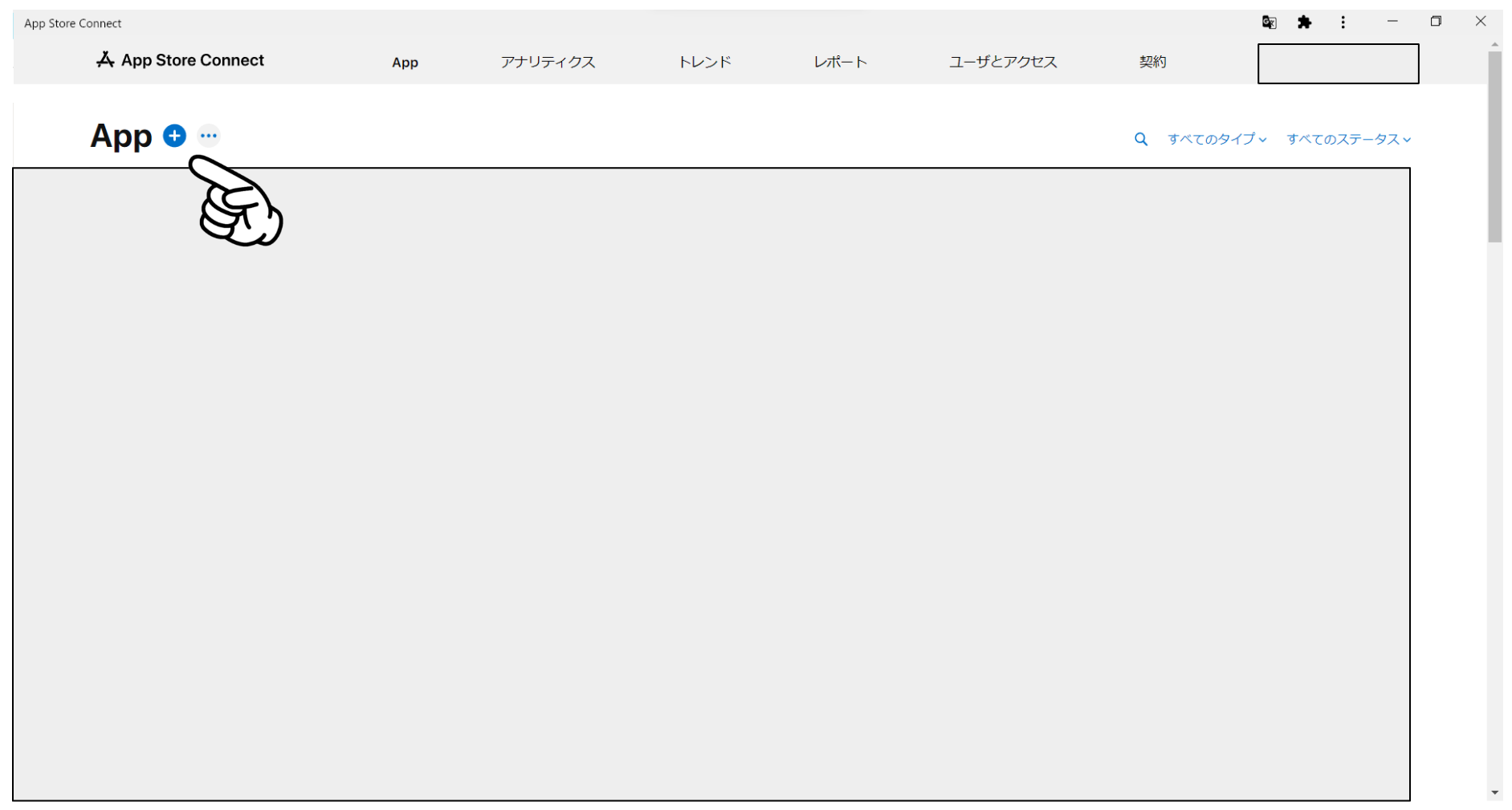Open the App tab in navigation
1512x810 pixels.
pyautogui.click(x=405, y=63)
